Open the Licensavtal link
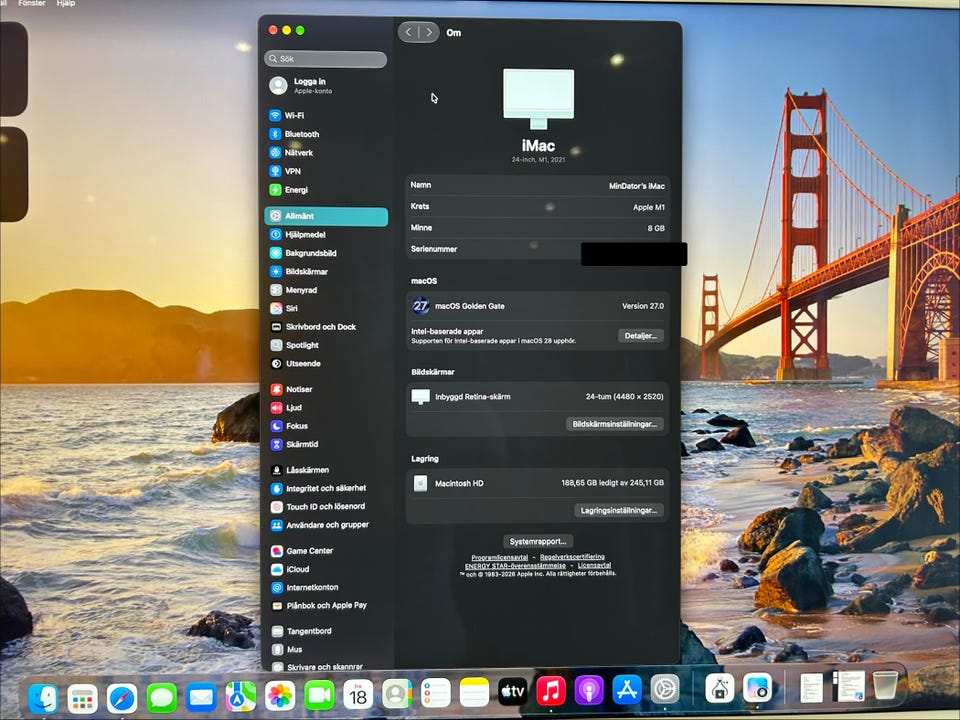This screenshot has height=720, width=960. point(594,566)
